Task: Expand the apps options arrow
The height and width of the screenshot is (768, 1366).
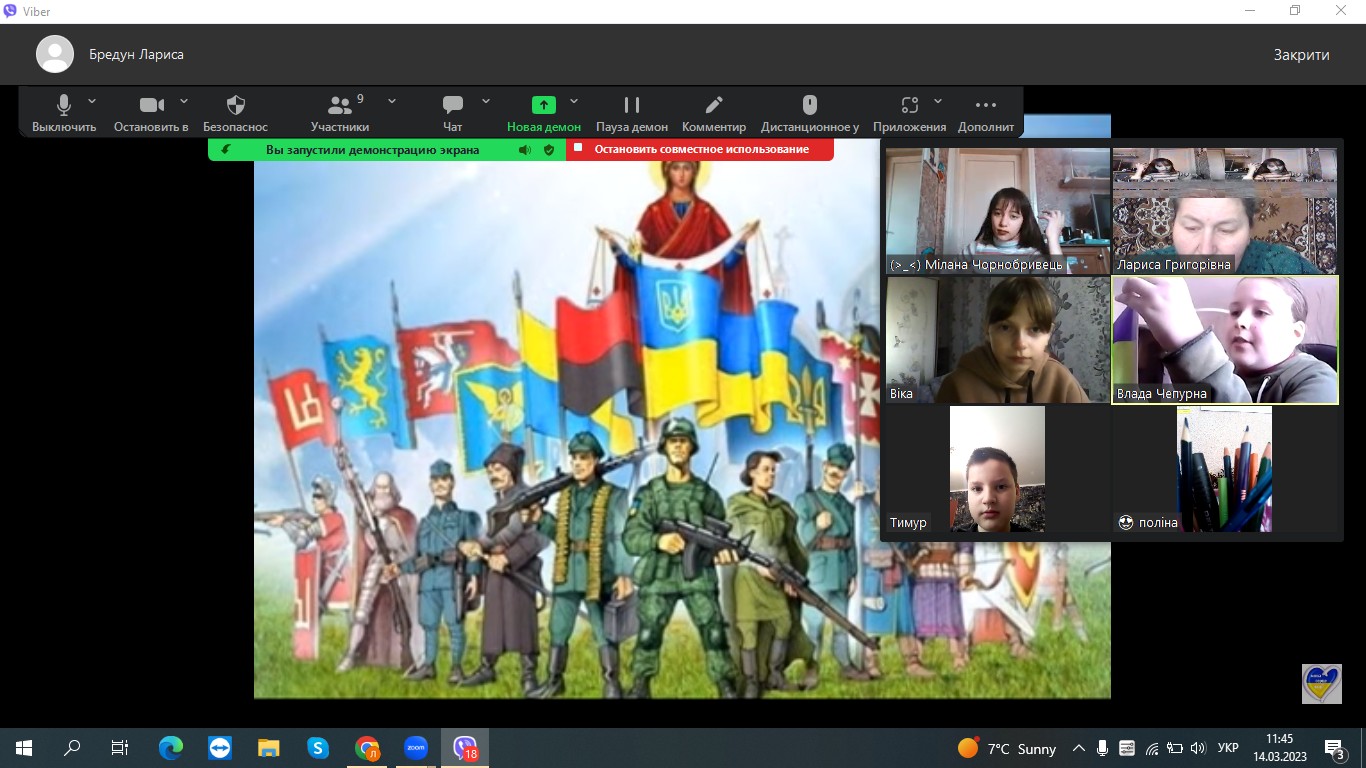Action: (938, 101)
